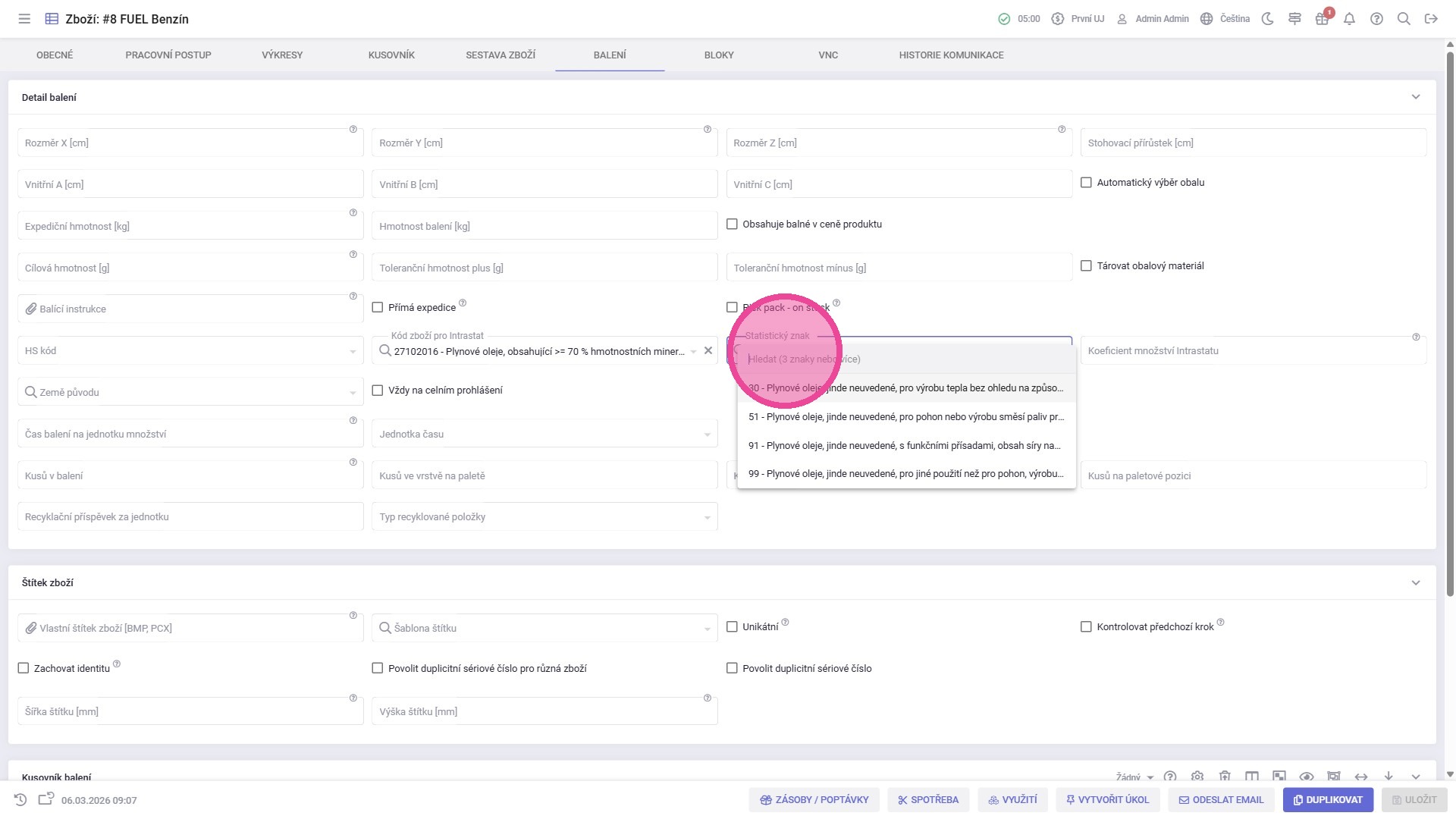Clear the Kód zboží pro Intrastat value
The height and width of the screenshot is (819, 1456).
708,351
